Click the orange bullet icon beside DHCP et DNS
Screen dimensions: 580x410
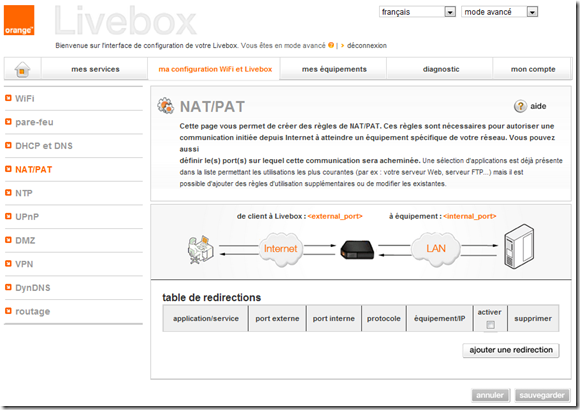pos(8,145)
